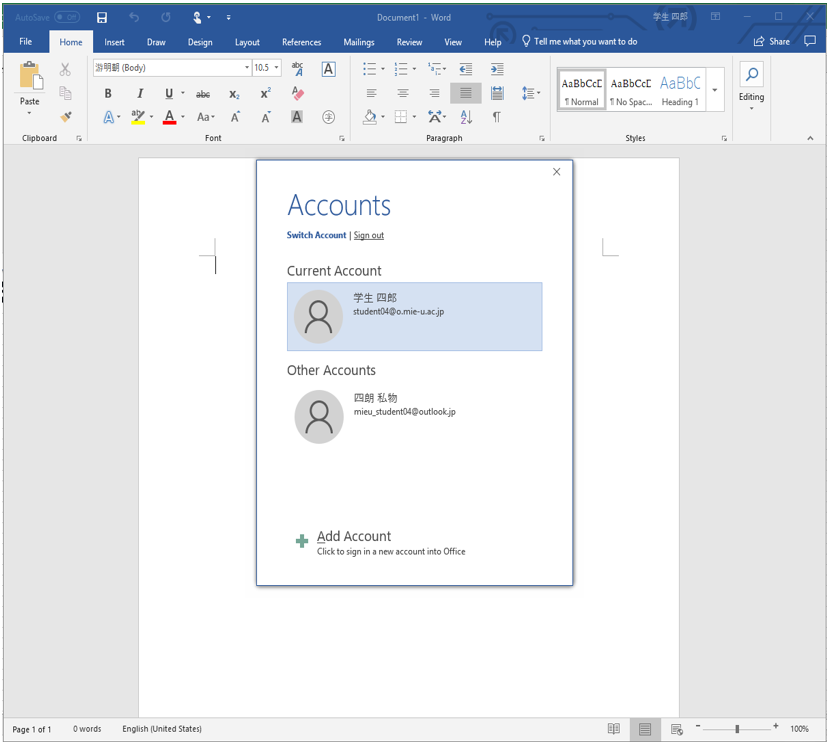Click the Tell me search box
This screenshot has width=828, height=744.
pyautogui.click(x=580, y=41)
